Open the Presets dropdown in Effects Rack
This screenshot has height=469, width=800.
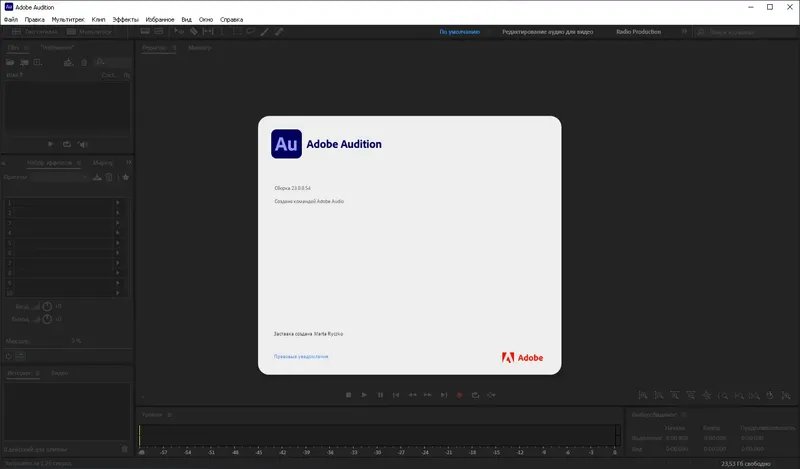[60, 177]
